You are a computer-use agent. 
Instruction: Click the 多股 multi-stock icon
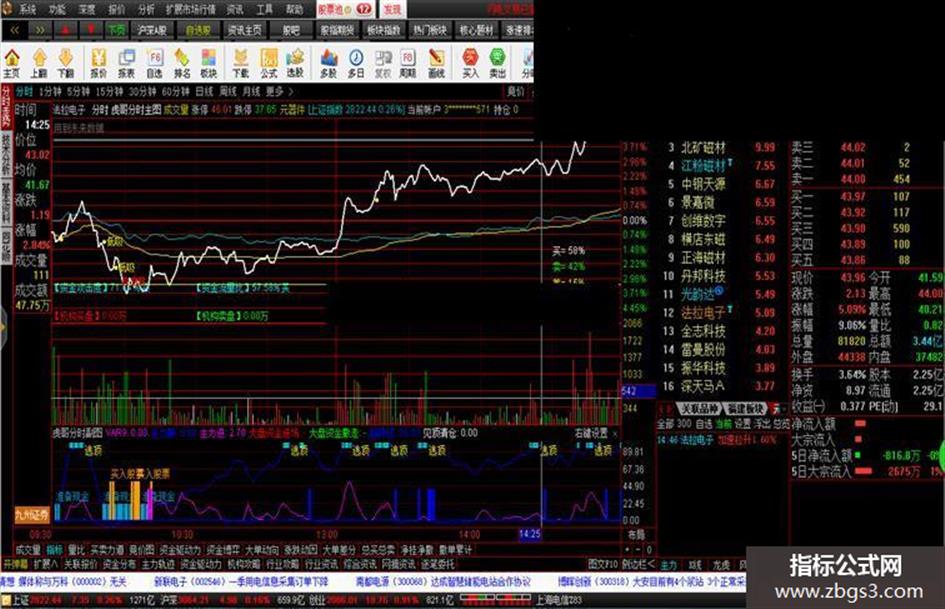pyautogui.click(x=328, y=64)
